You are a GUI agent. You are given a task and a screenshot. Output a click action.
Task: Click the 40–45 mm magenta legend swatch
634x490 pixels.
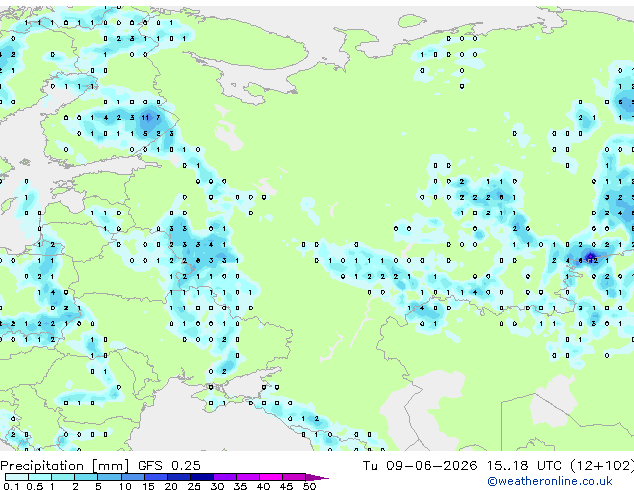coord(271,477)
